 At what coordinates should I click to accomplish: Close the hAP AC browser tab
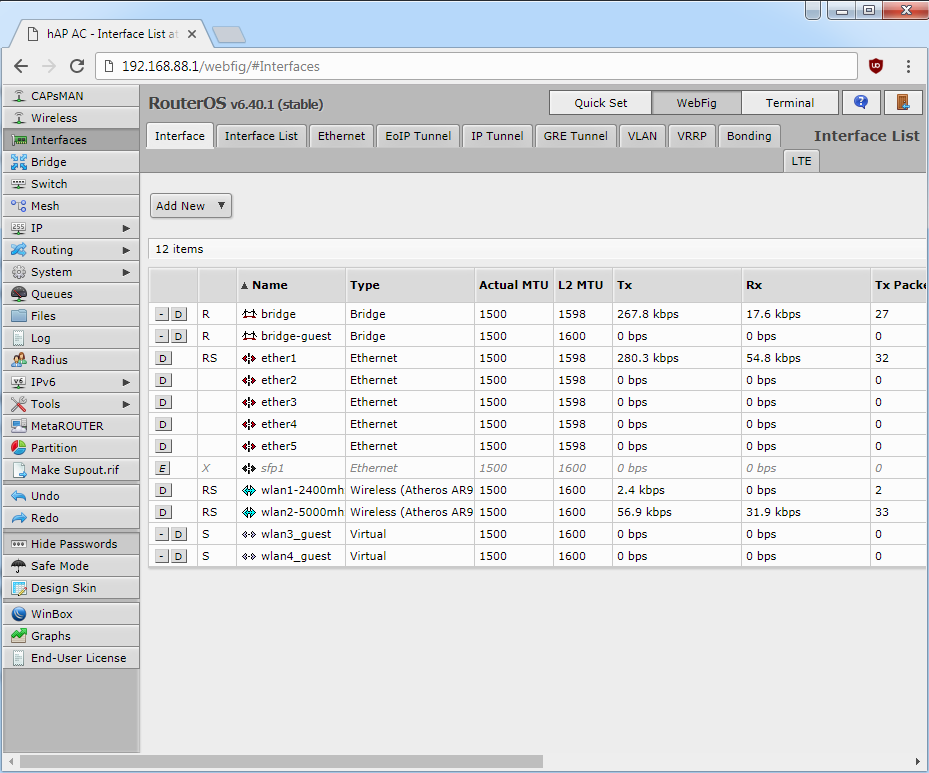click(191, 34)
